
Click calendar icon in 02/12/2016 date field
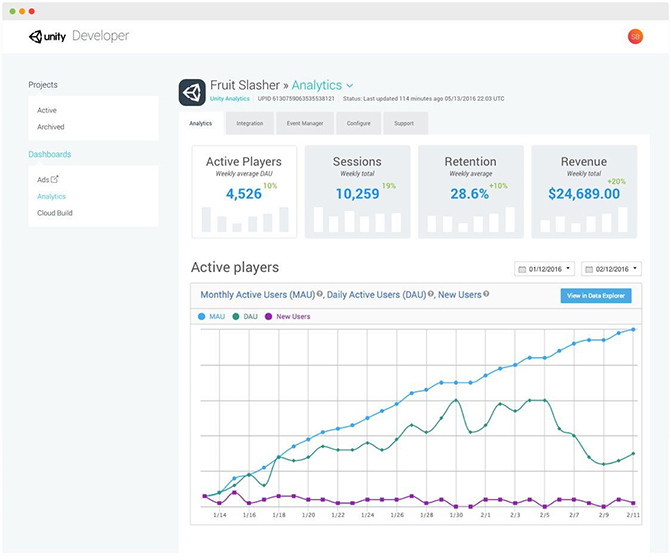click(589, 269)
